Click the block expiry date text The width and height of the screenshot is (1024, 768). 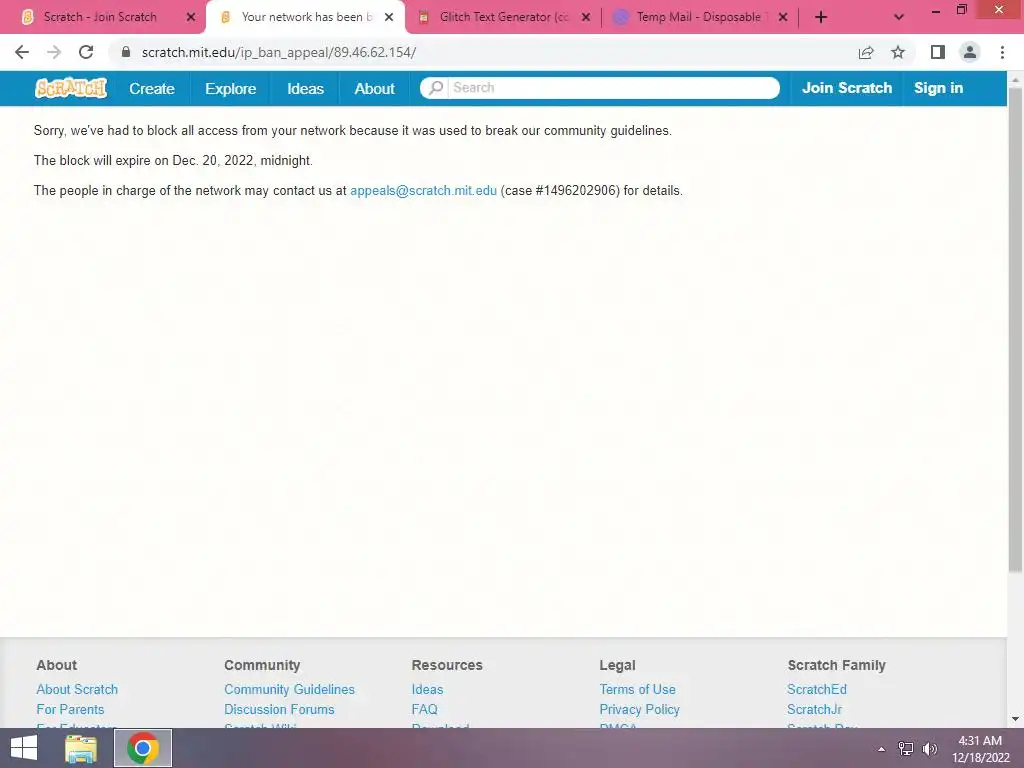(x=173, y=161)
